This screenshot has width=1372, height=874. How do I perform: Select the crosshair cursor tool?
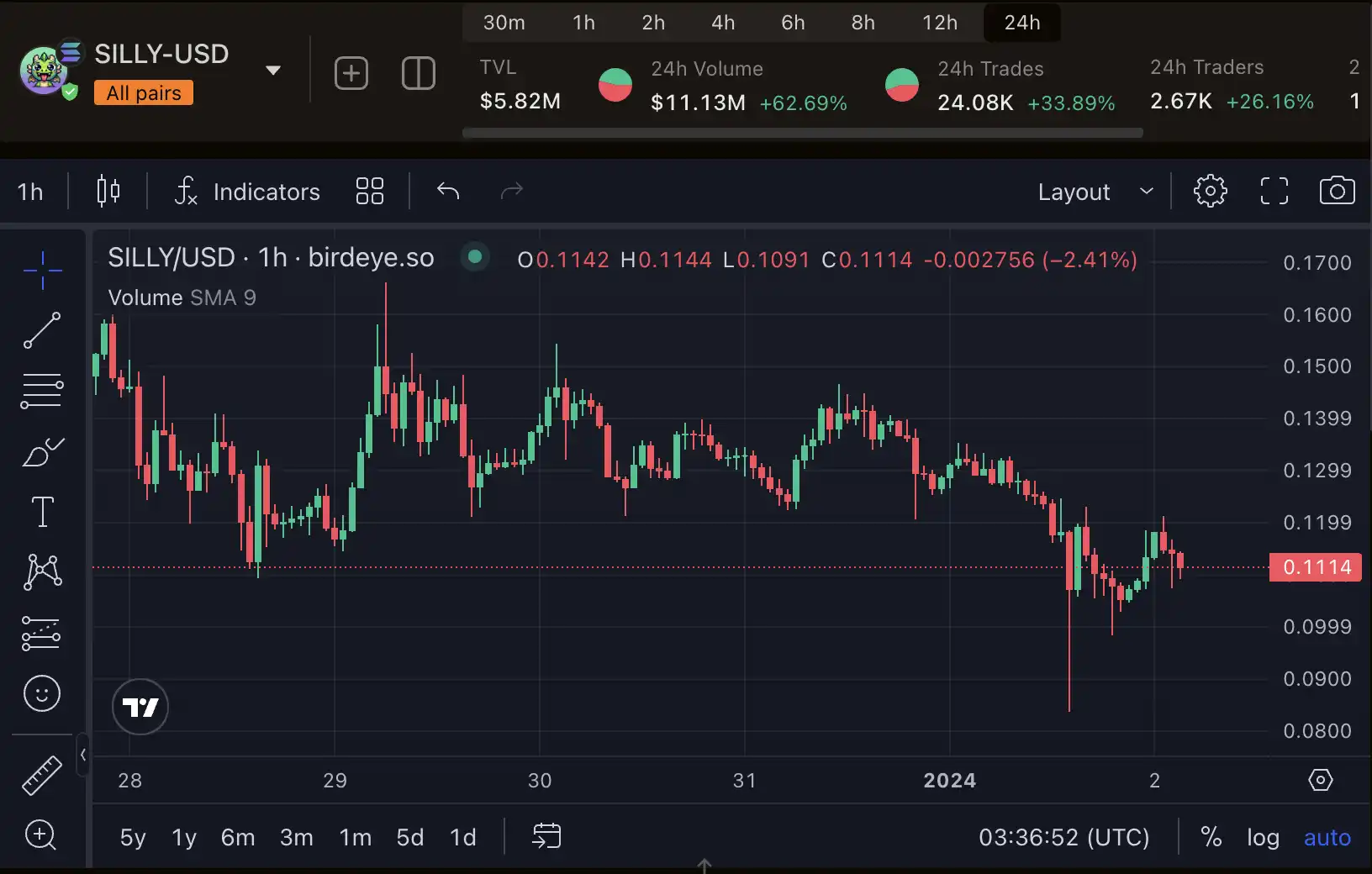(42, 270)
